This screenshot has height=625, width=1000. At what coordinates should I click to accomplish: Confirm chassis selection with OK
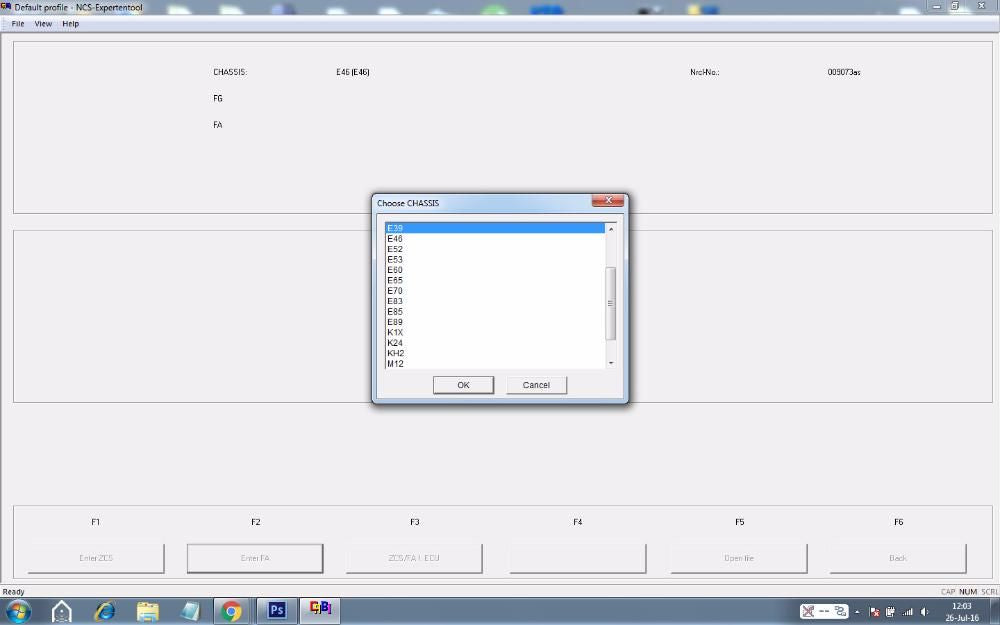tap(463, 385)
